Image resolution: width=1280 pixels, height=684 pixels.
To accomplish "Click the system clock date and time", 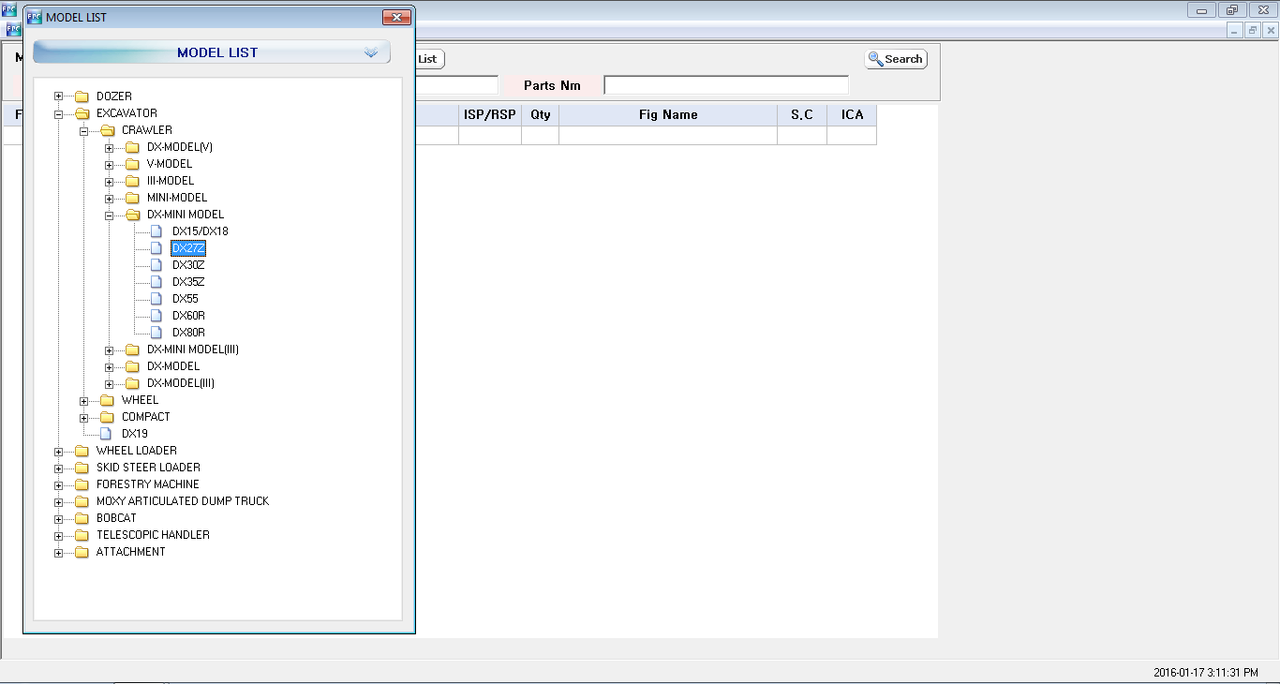I will click(1205, 673).
